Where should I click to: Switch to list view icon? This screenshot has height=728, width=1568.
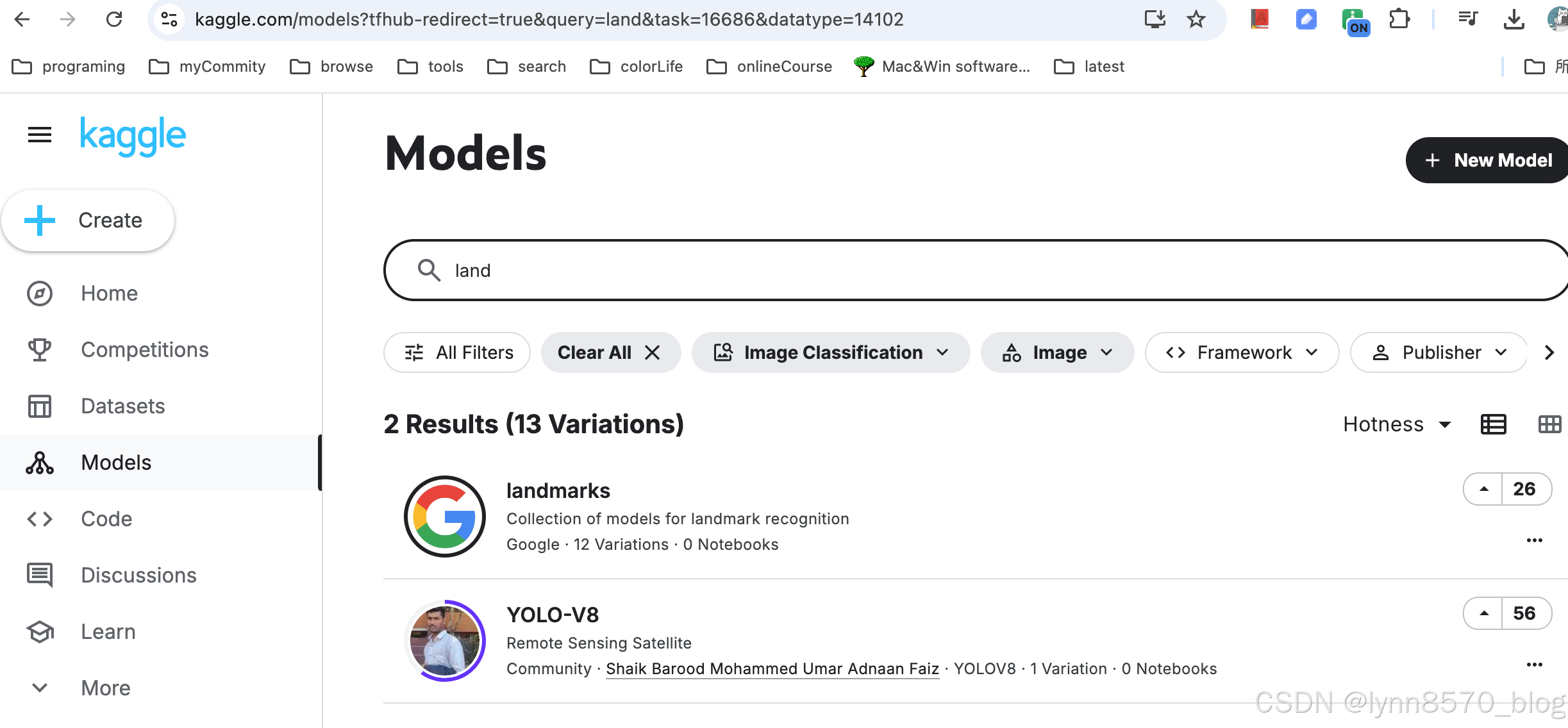point(1494,424)
